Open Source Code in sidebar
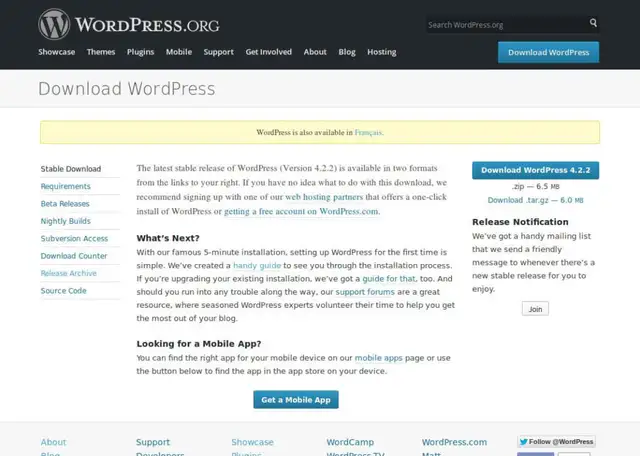The height and width of the screenshot is (456, 640). [x=64, y=291]
